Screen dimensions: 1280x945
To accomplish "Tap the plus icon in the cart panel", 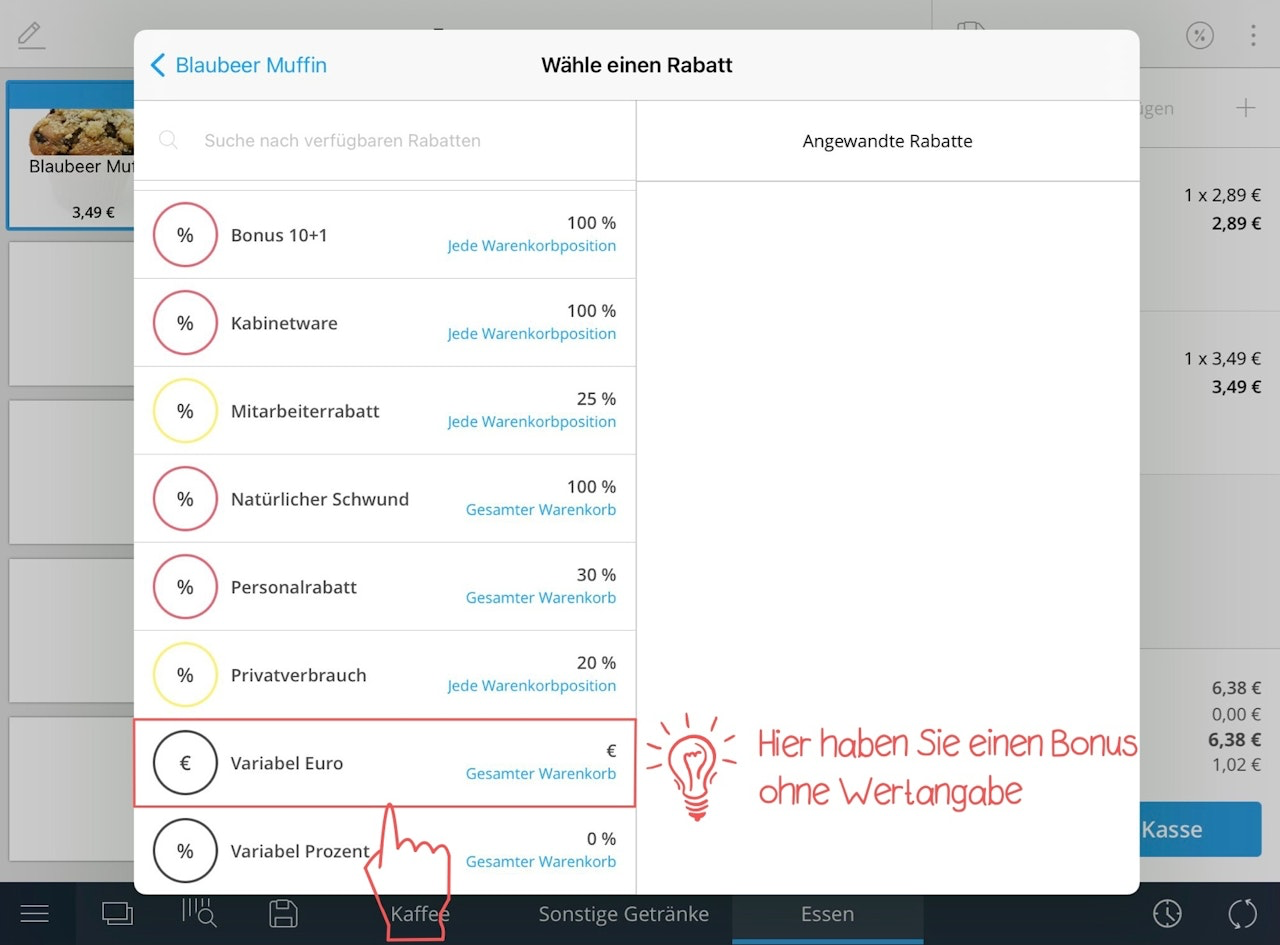I will point(1246,108).
